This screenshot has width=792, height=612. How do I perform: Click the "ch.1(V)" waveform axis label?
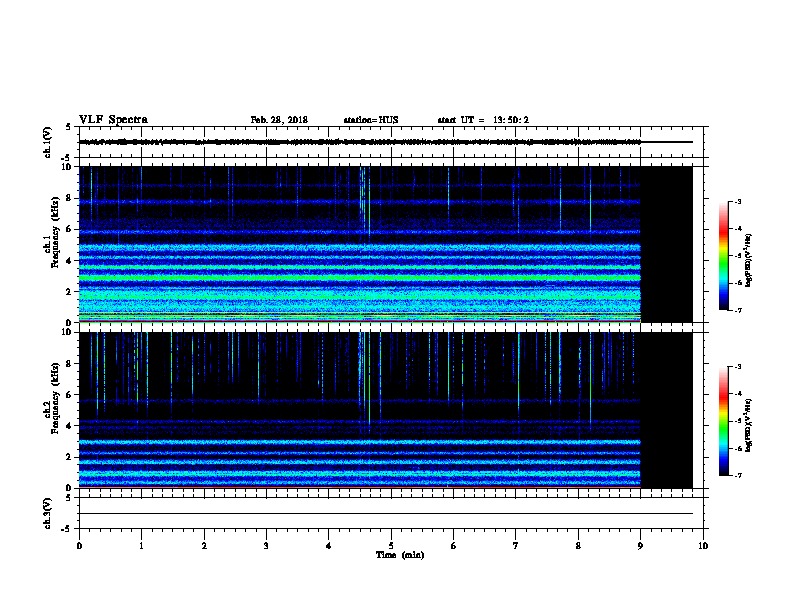pyautogui.click(x=47, y=142)
